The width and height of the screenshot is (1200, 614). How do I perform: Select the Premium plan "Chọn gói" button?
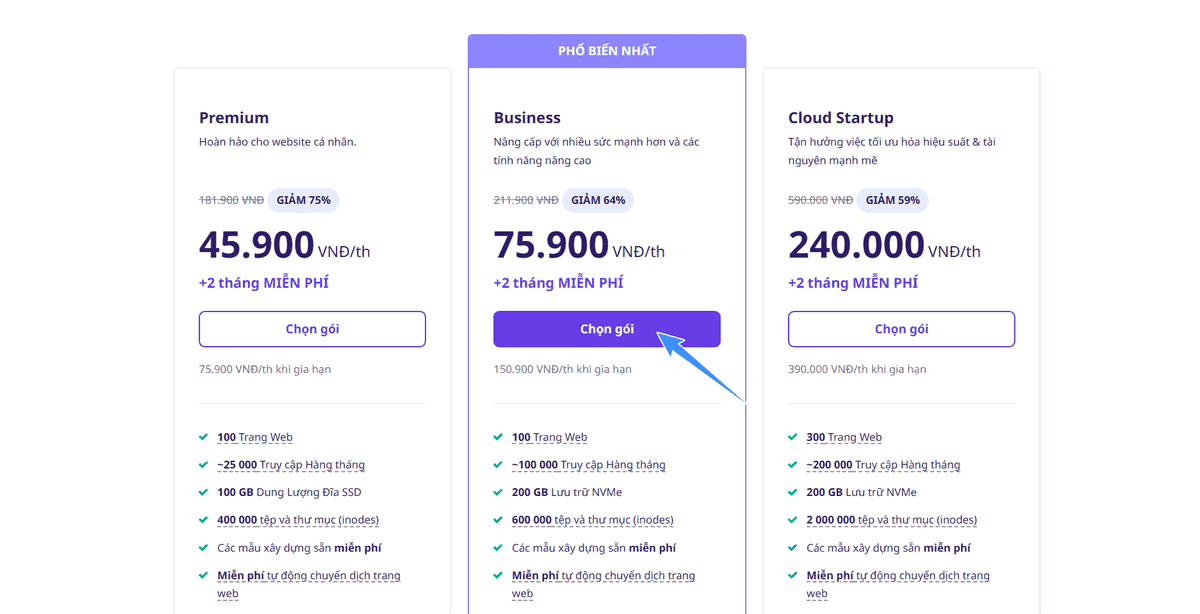tap(312, 329)
